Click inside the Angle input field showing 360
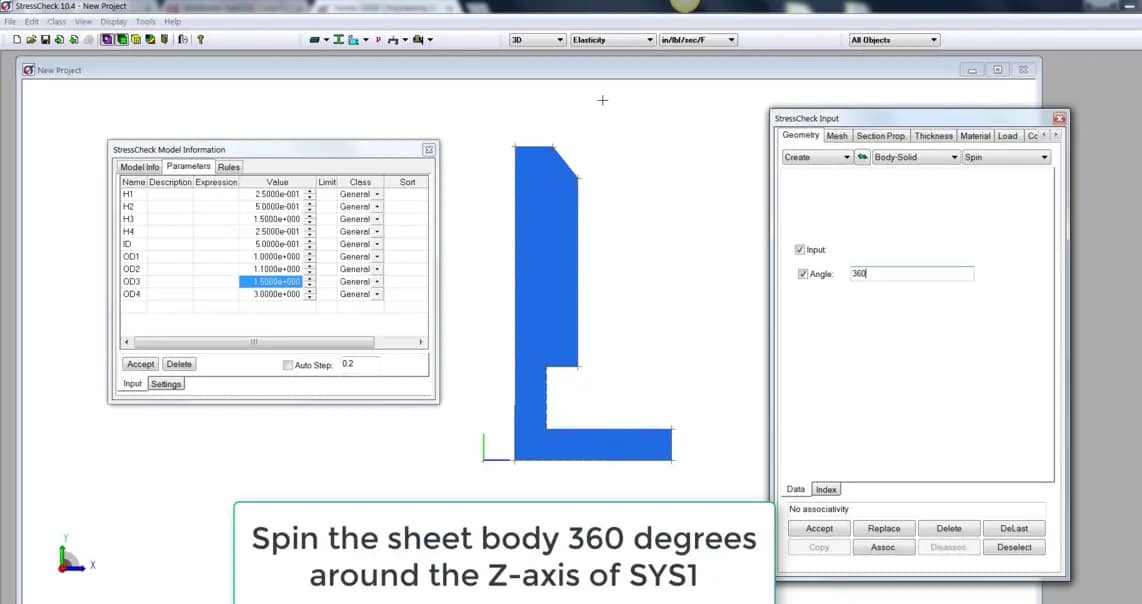Image resolution: width=1142 pixels, height=604 pixels. click(910, 273)
